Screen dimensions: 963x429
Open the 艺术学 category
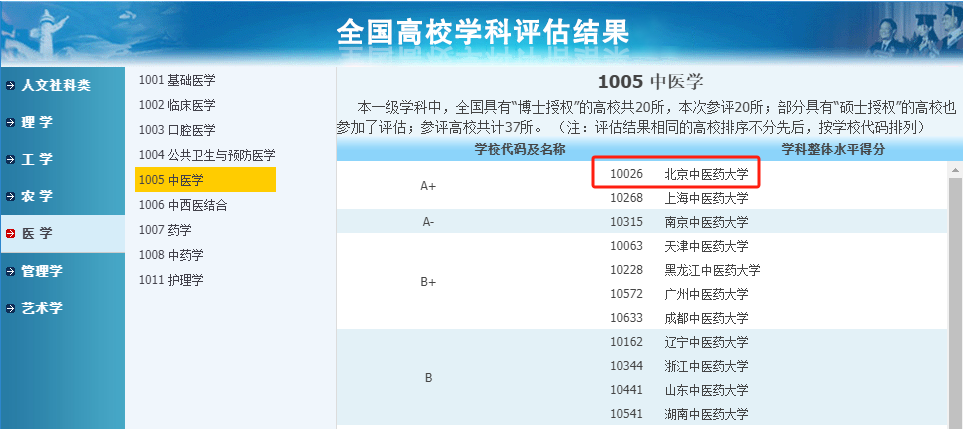point(42,308)
